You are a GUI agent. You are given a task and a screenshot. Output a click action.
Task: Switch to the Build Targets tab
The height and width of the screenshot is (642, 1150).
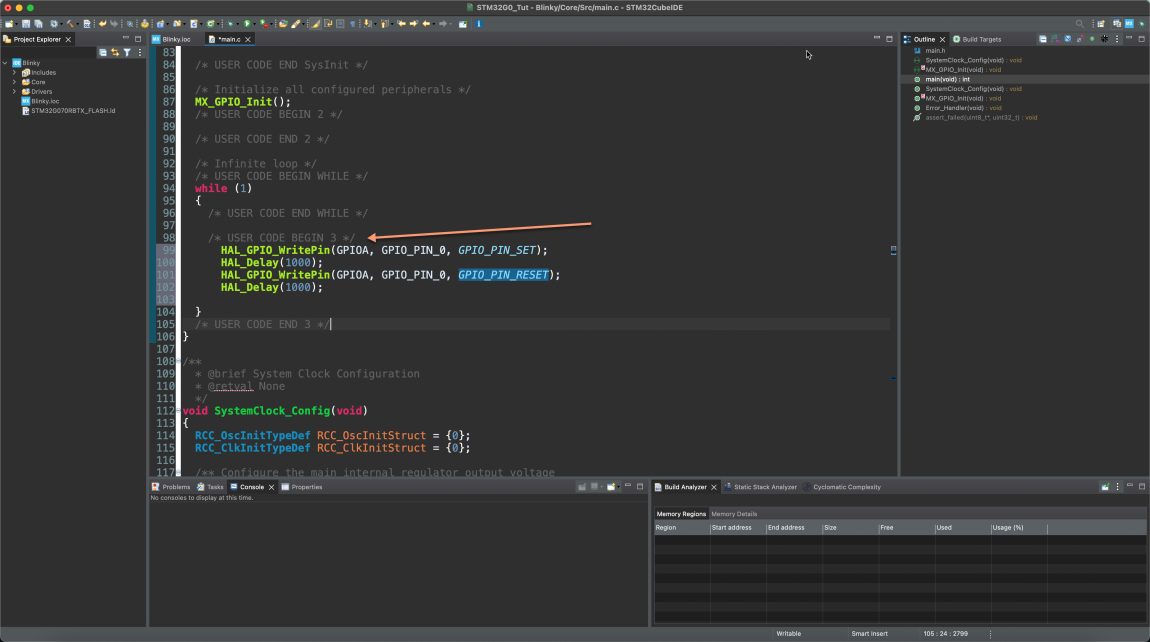click(x=977, y=39)
